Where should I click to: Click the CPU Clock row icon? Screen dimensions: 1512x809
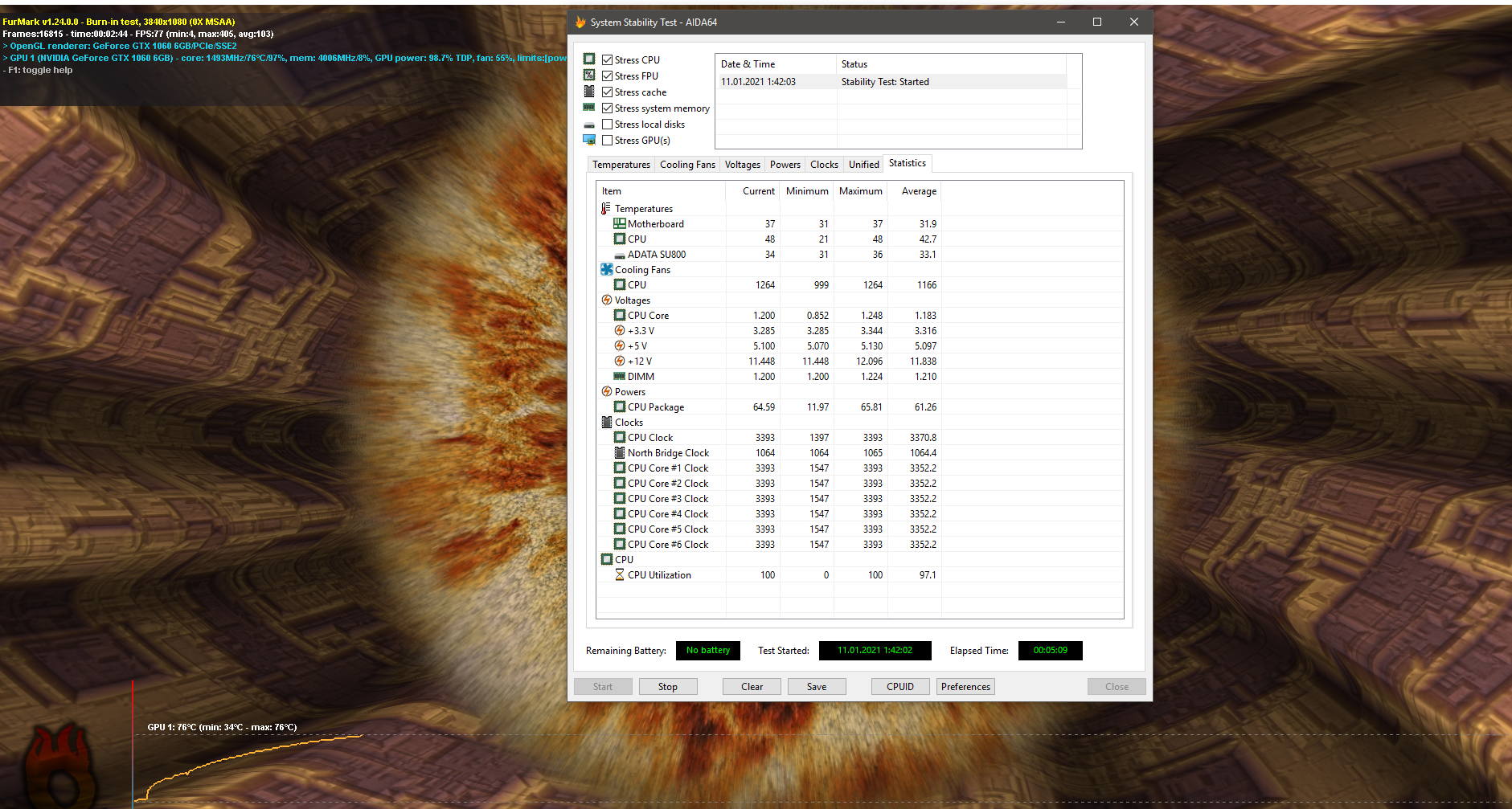(620, 437)
